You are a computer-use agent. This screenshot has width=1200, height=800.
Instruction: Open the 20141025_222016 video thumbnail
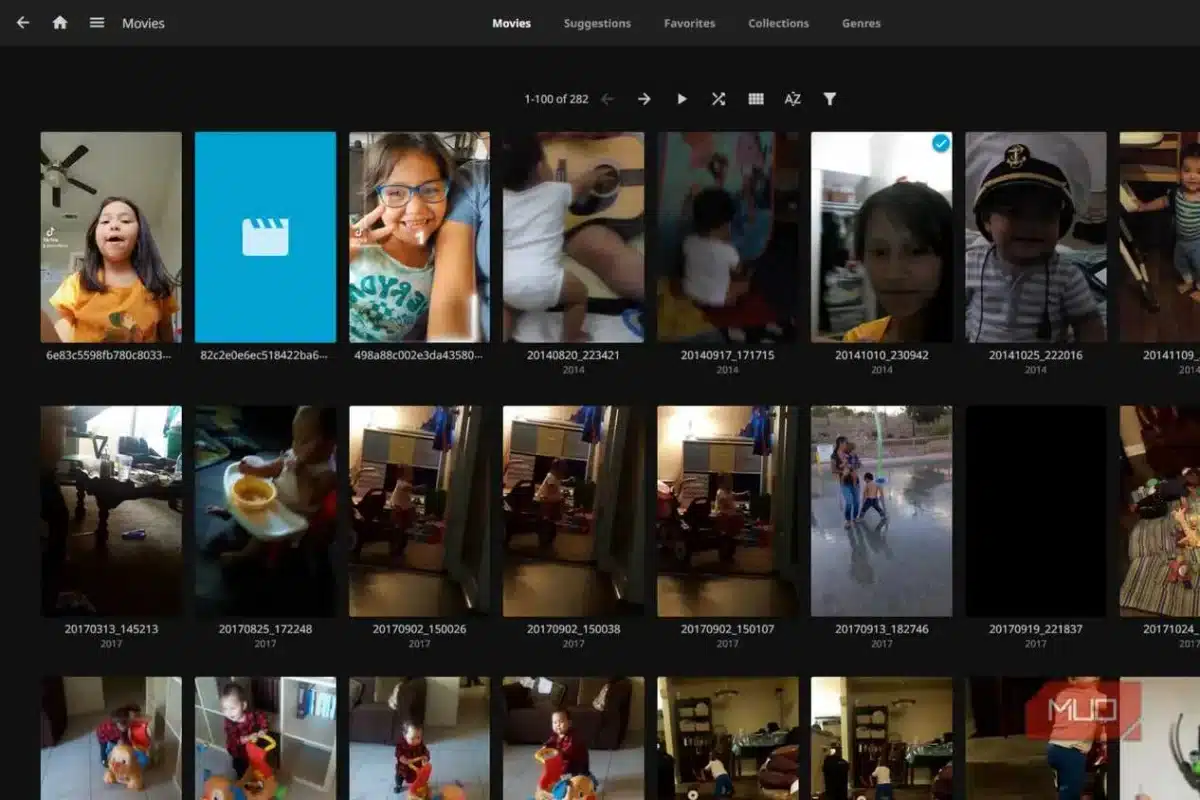(1035, 237)
